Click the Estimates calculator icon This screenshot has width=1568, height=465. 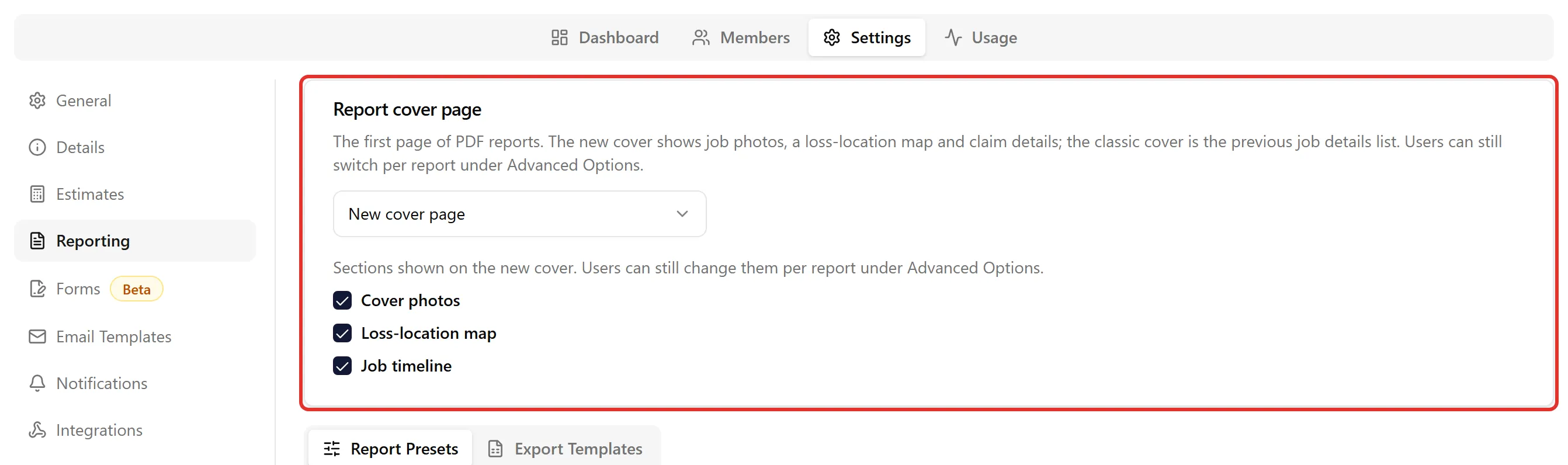click(x=37, y=194)
